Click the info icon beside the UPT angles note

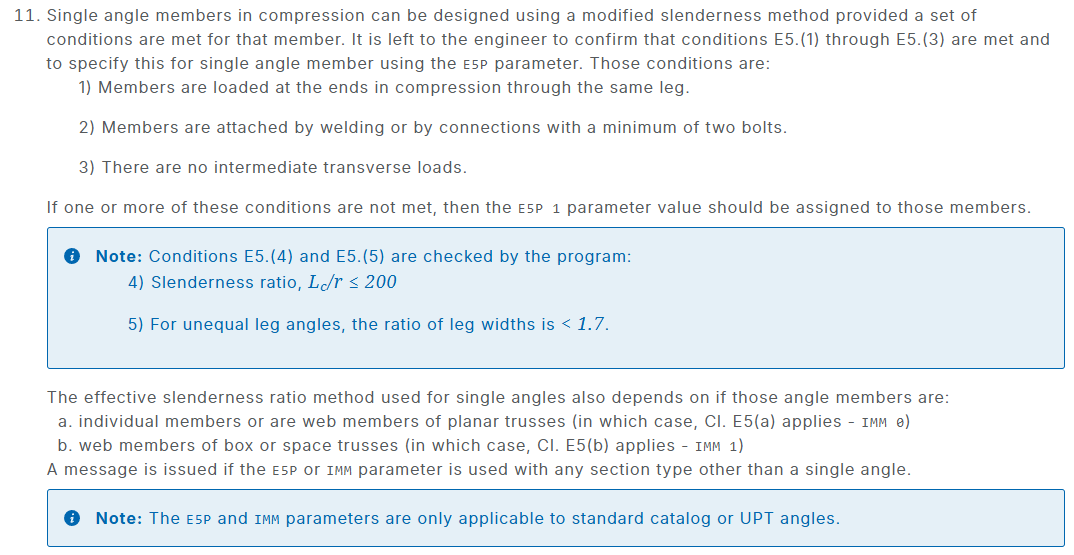pos(72,519)
